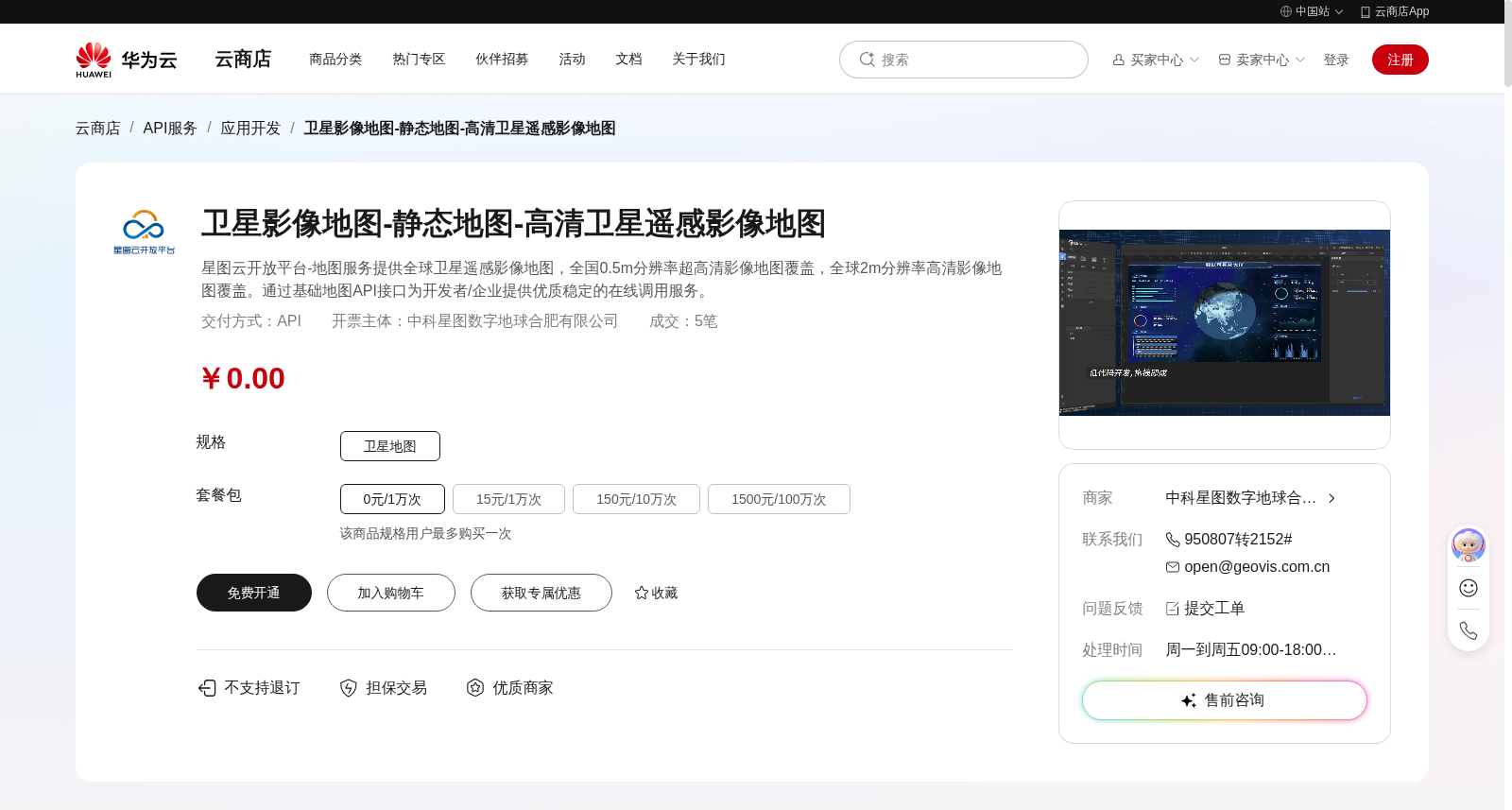Expand the 中国站 region dropdown
The height and width of the screenshot is (810, 1512).
click(x=1339, y=12)
